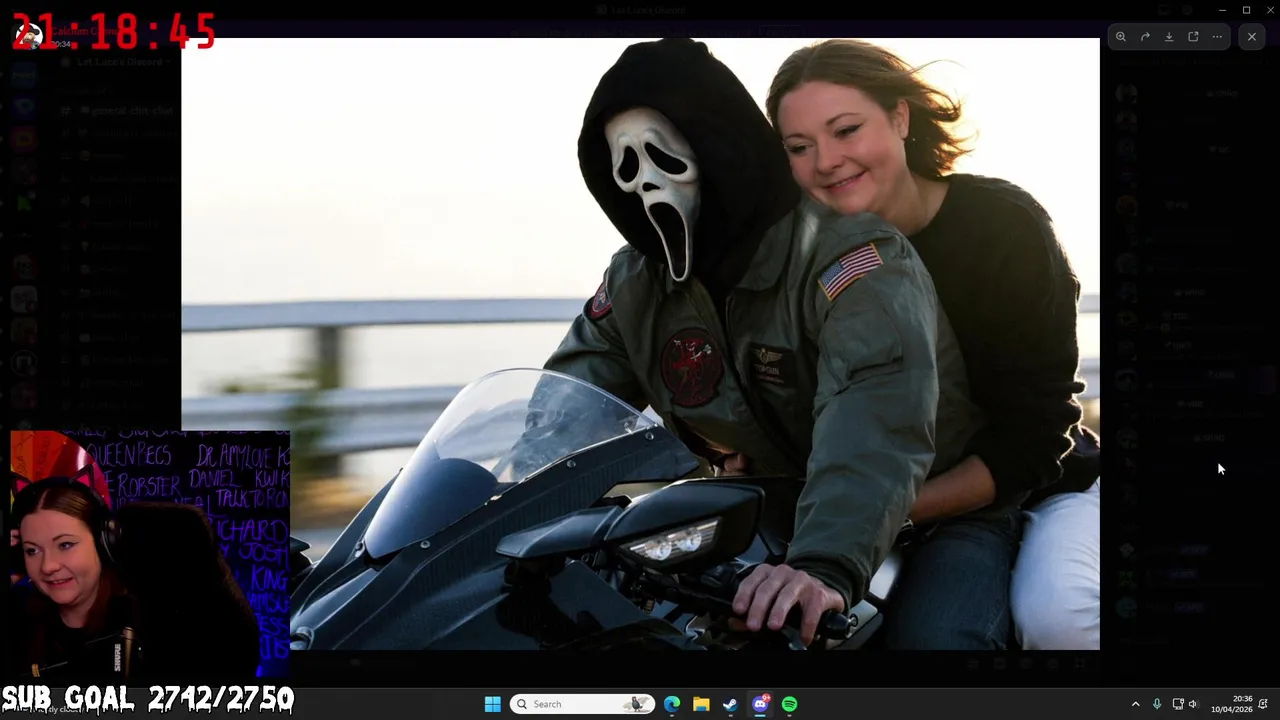Open File Explorer from the taskbar
This screenshot has width=1280, height=720.
pyautogui.click(x=701, y=704)
